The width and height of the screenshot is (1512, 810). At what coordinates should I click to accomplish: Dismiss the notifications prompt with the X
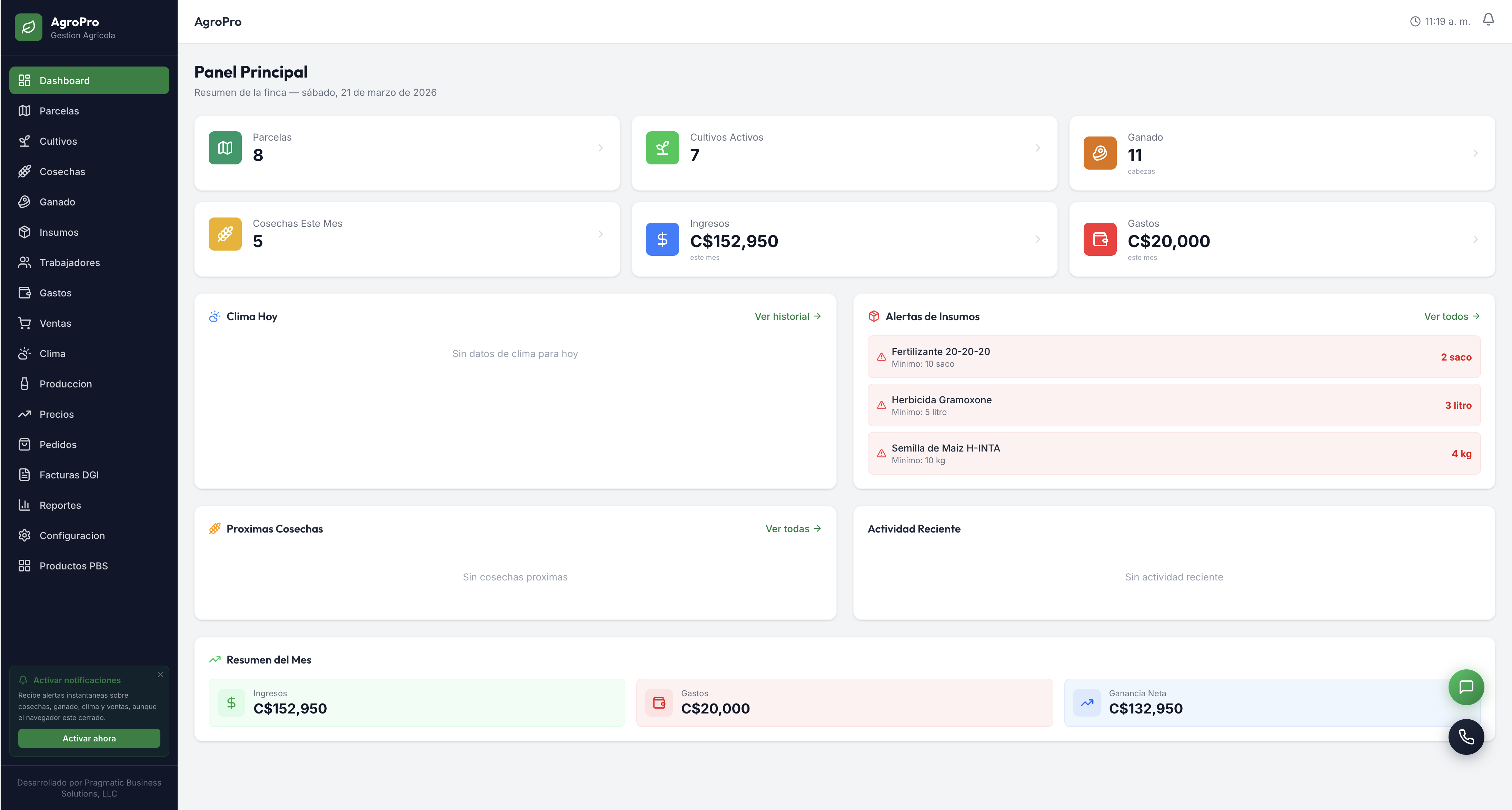pyautogui.click(x=160, y=675)
